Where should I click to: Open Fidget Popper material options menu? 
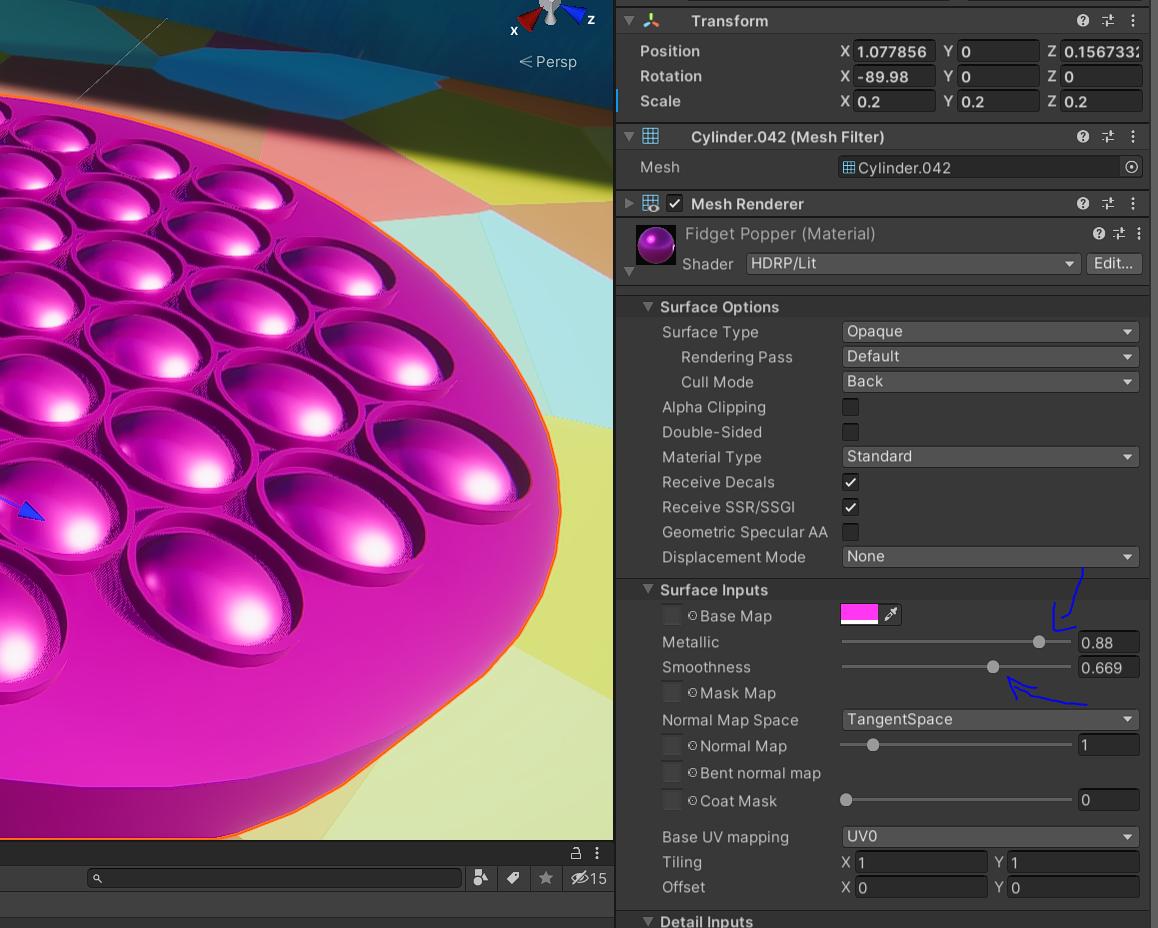pos(1139,234)
